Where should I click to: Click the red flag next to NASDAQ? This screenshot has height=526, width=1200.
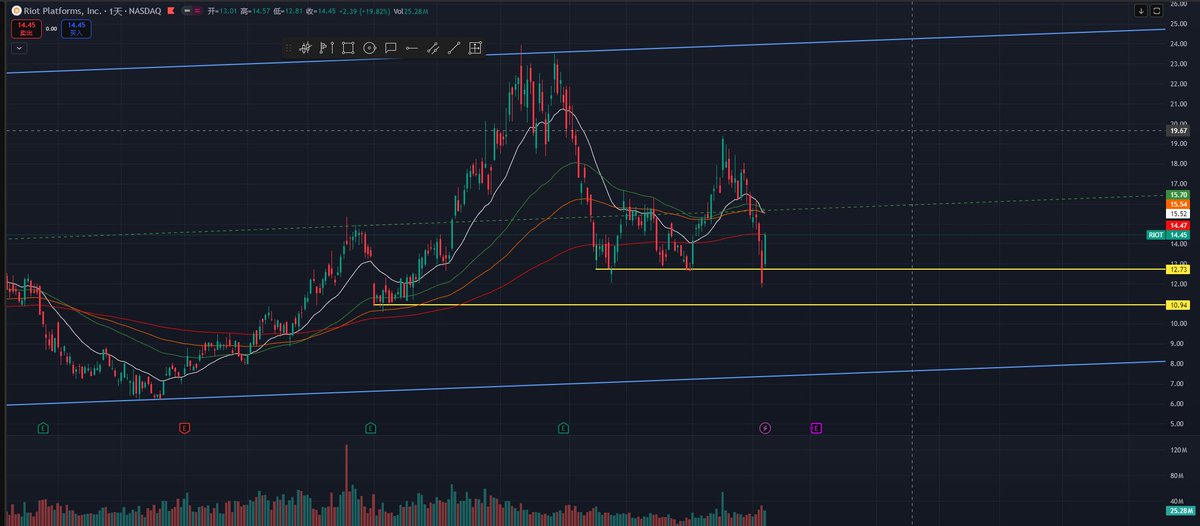click(x=171, y=11)
